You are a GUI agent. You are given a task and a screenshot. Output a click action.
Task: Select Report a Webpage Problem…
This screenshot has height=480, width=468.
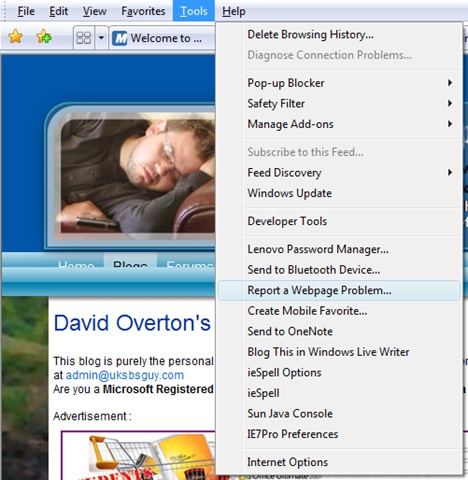(x=339, y=290)
